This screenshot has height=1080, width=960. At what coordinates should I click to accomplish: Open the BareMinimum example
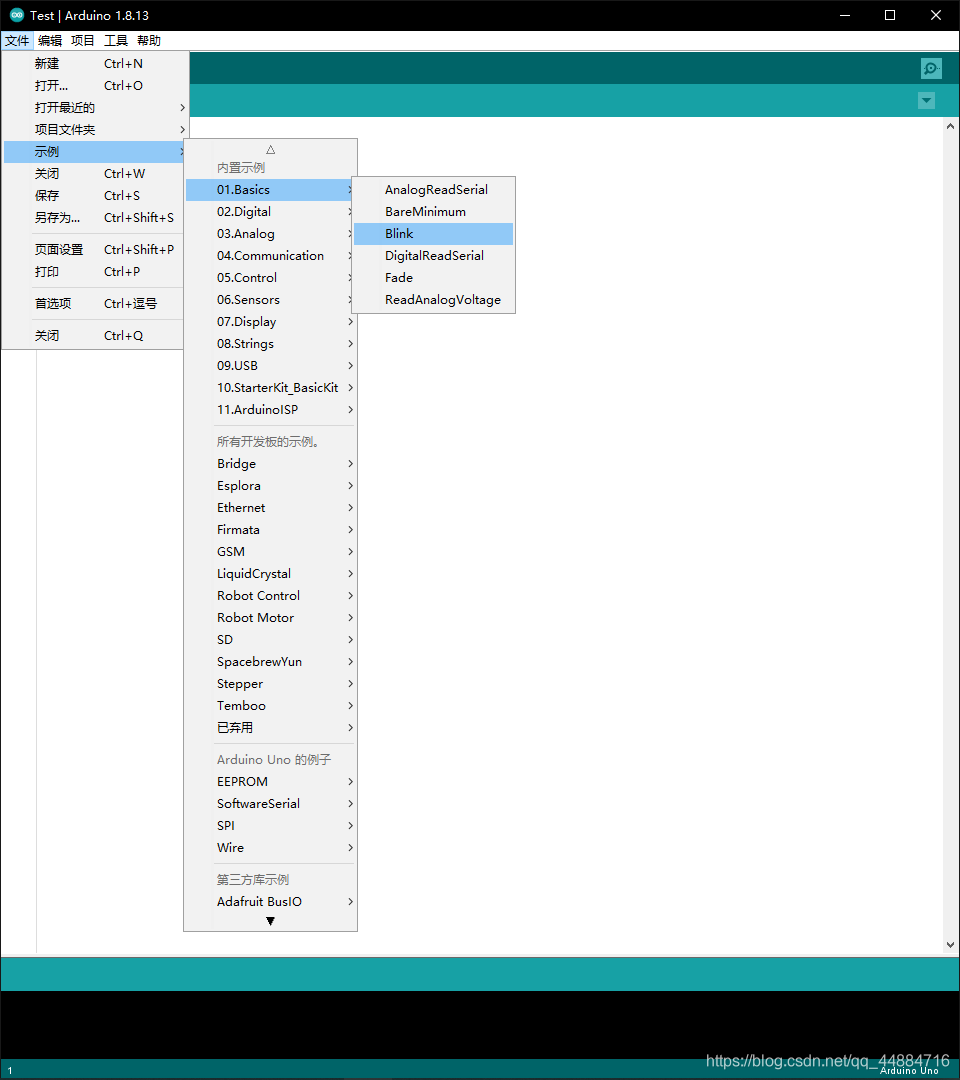coord(434,211)
